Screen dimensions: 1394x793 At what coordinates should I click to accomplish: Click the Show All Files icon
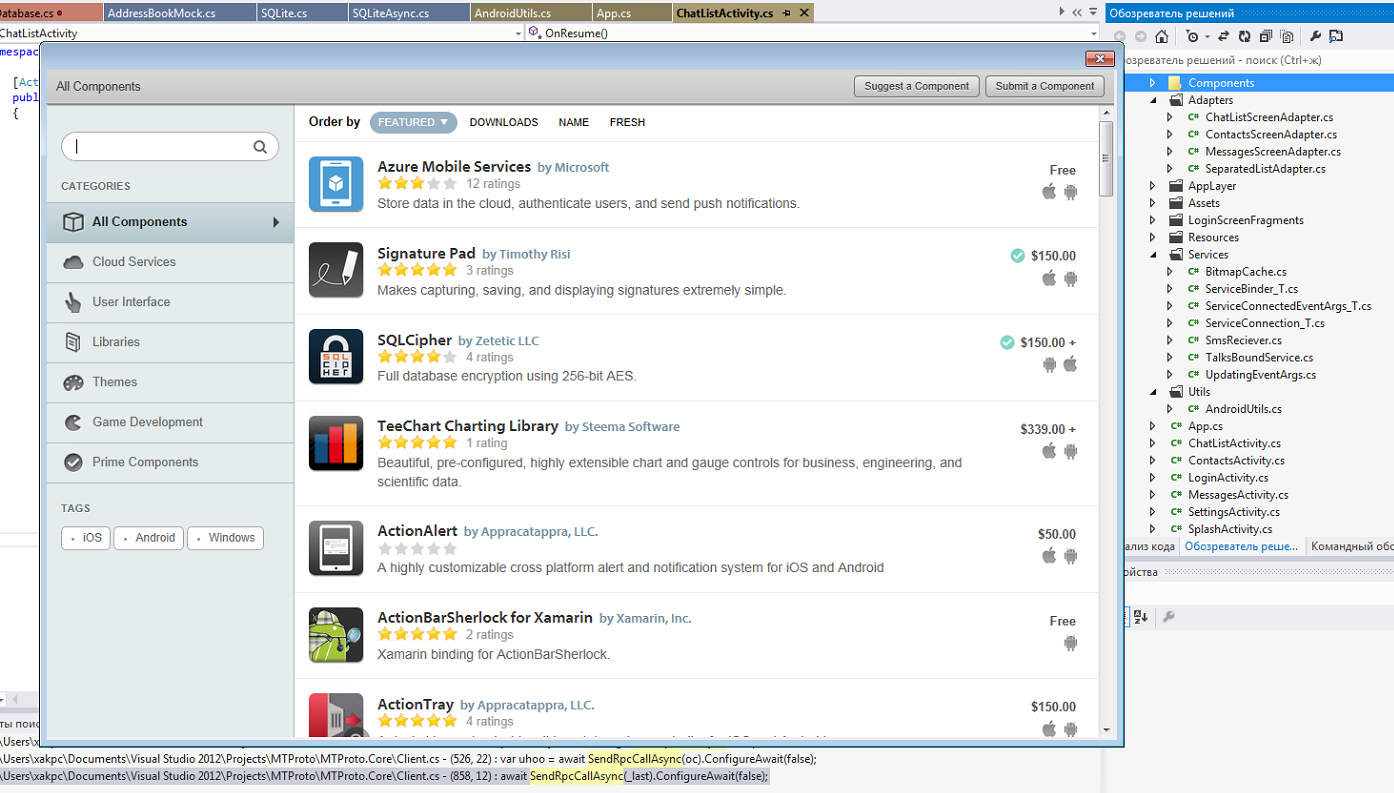click(1287, 36)
